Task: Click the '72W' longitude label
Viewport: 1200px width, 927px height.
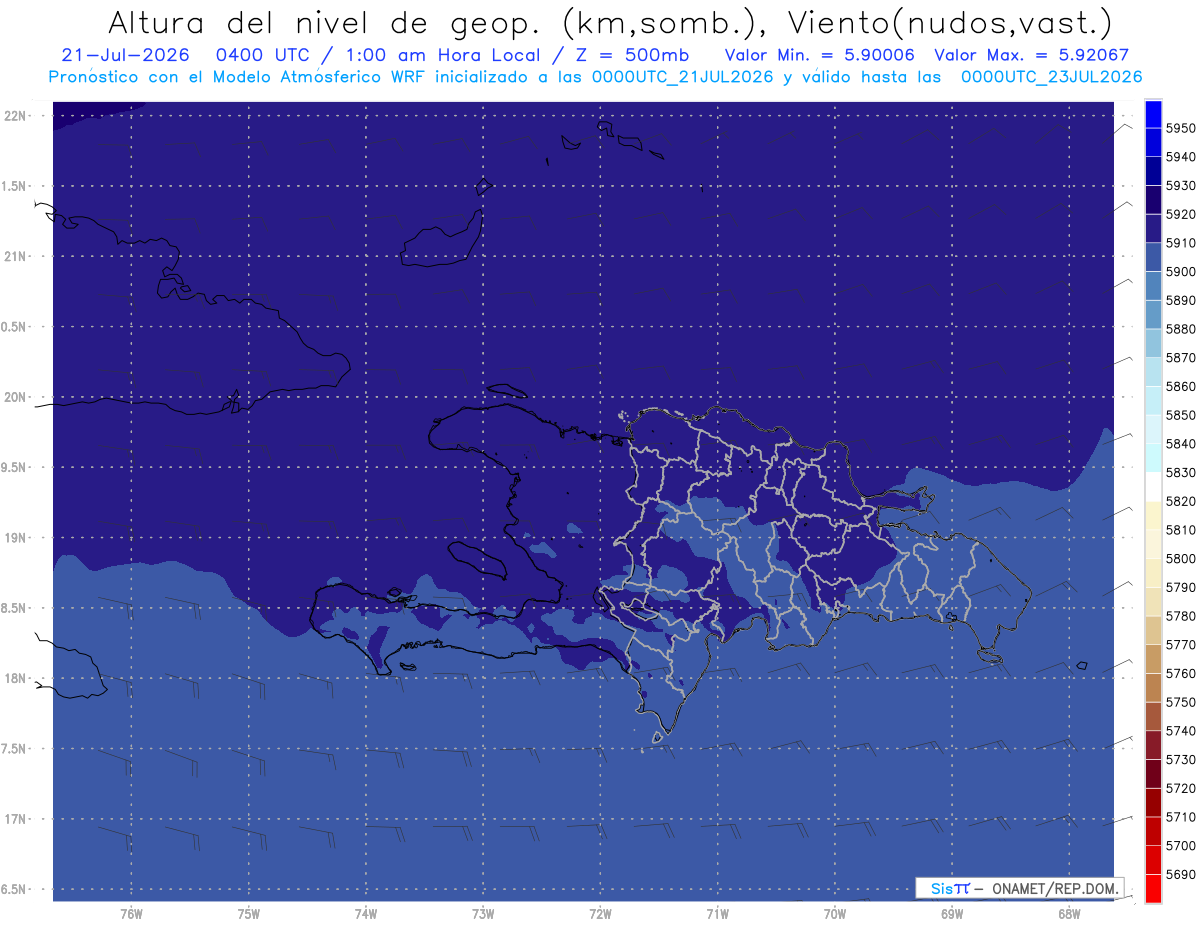Action: [x=600, y=913]
